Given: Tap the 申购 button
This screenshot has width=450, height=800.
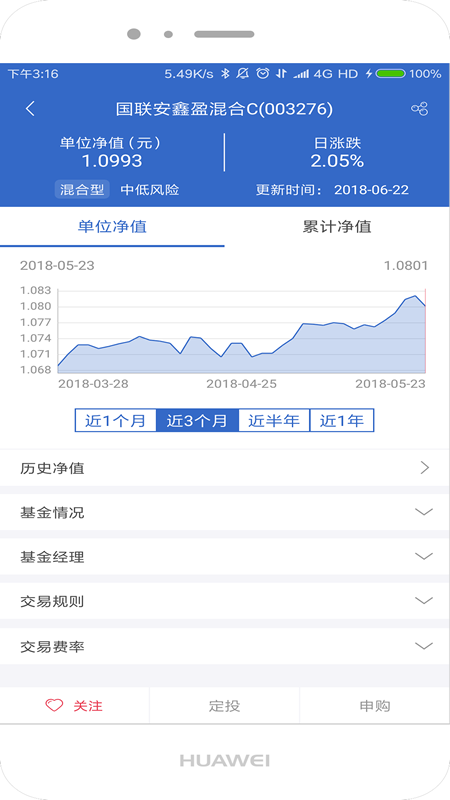Looking at the screenshot, I should (x=375, y=706).
